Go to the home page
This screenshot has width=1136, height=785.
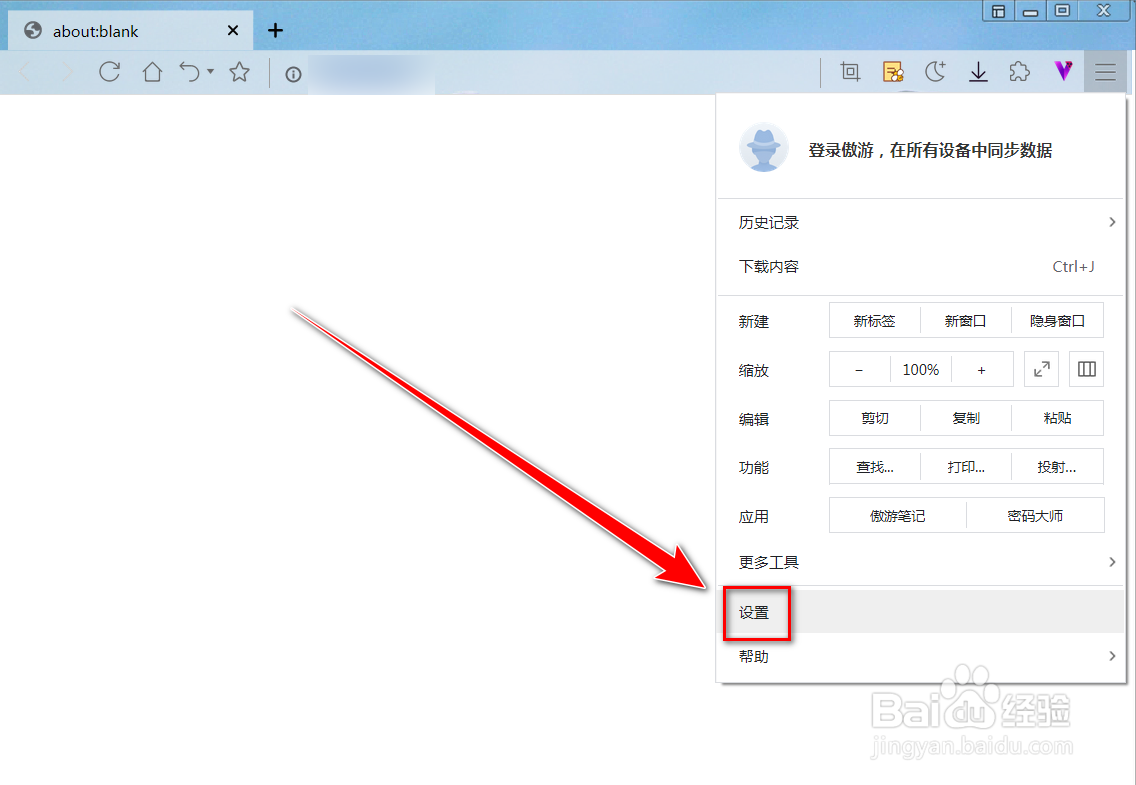click(x=152, y=72)
